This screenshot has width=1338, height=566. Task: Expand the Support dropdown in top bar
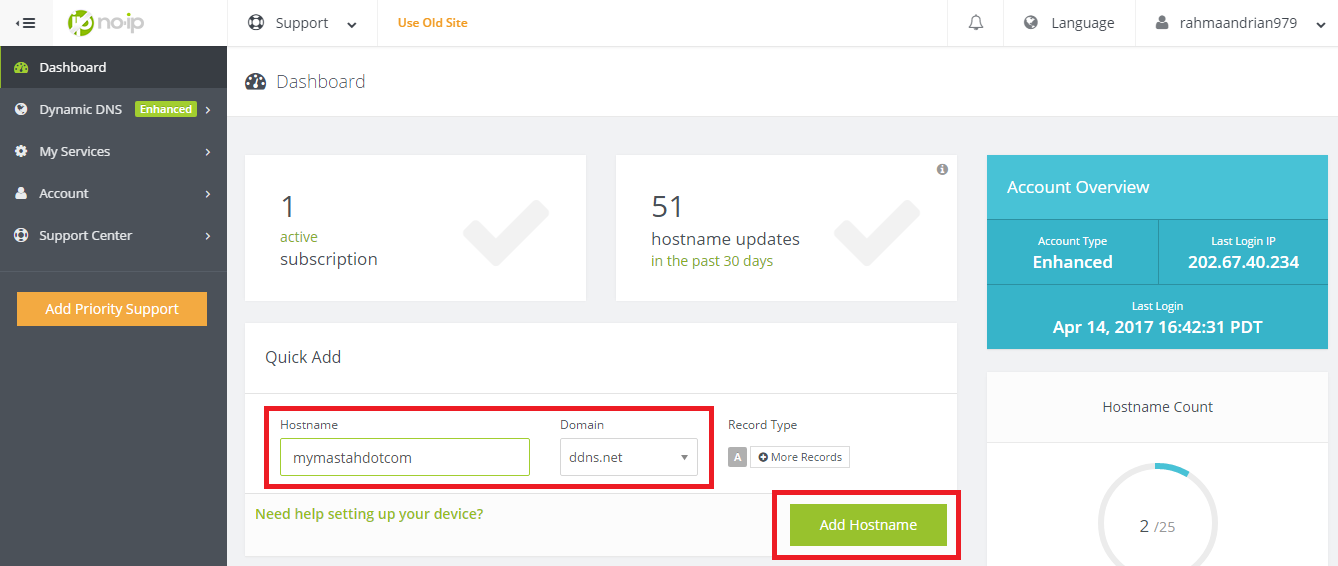[302, 23]
